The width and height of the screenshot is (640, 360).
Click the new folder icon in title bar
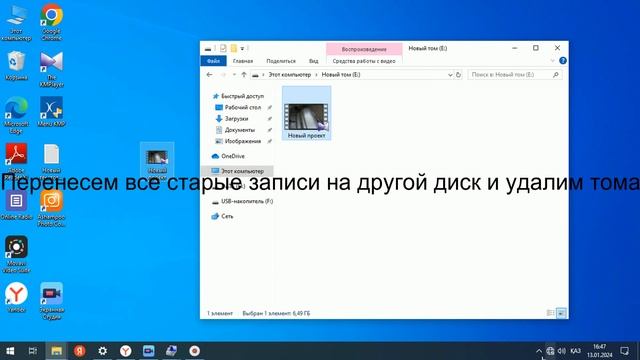(x=233, y=49)
